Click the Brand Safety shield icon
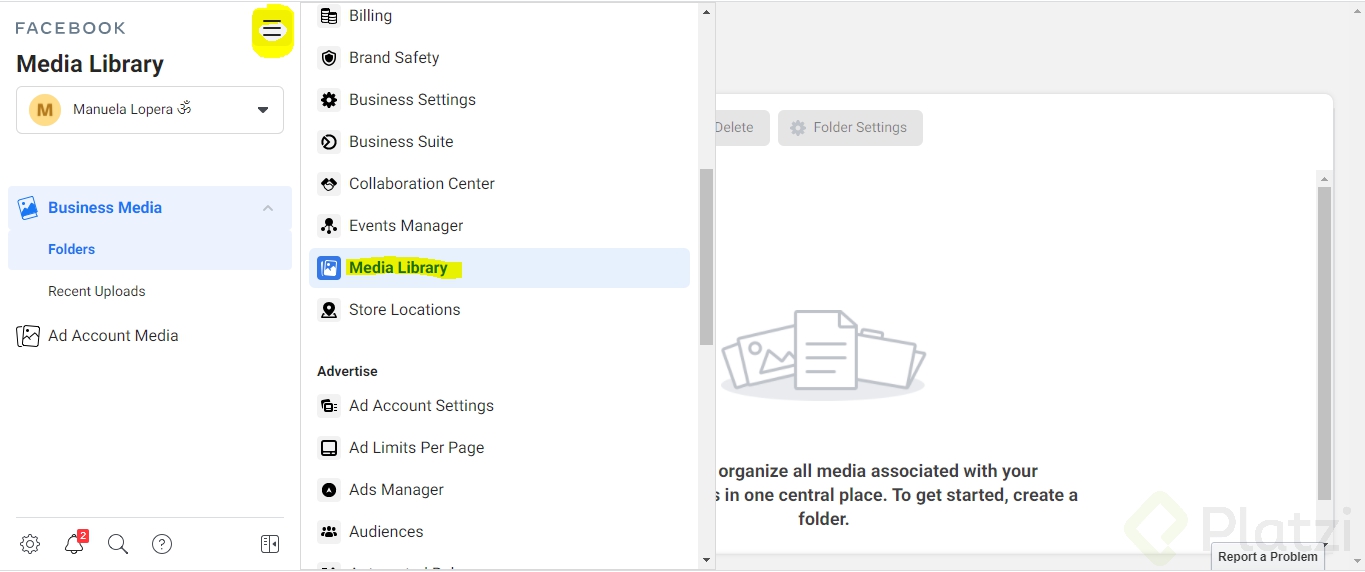Screen dimensions: 1365x572 pos(329,58)
